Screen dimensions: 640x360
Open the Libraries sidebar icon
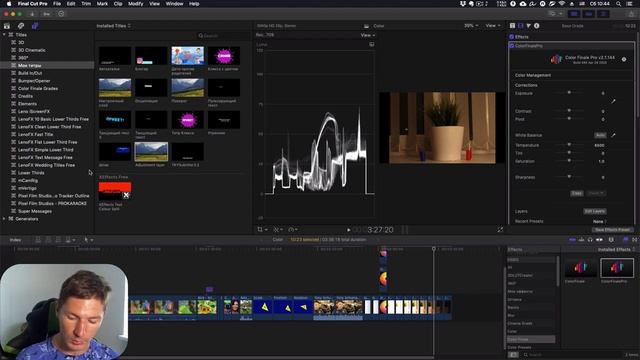click(x=7, y=26)
